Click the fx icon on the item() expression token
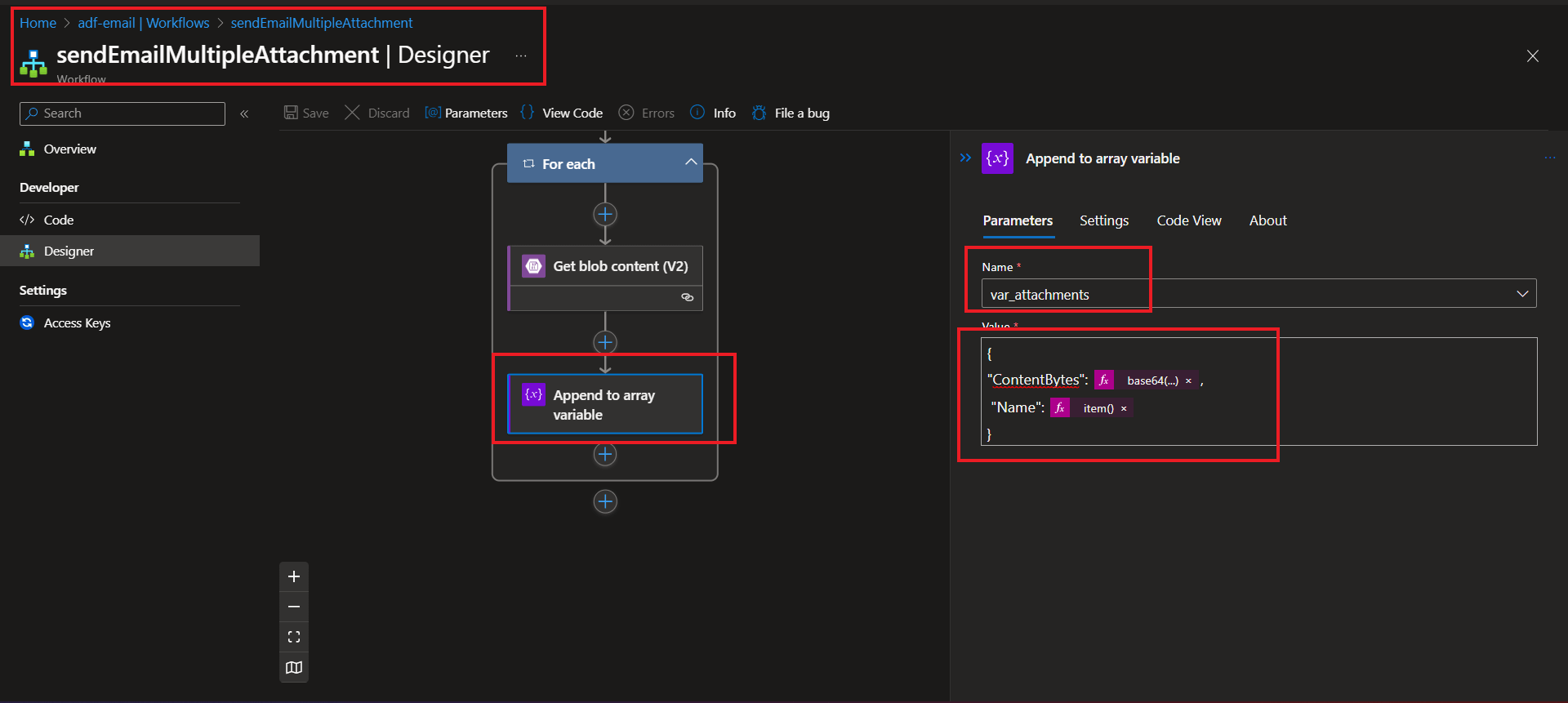This screenshot has width=1568, height=703. coord(1060,407)
